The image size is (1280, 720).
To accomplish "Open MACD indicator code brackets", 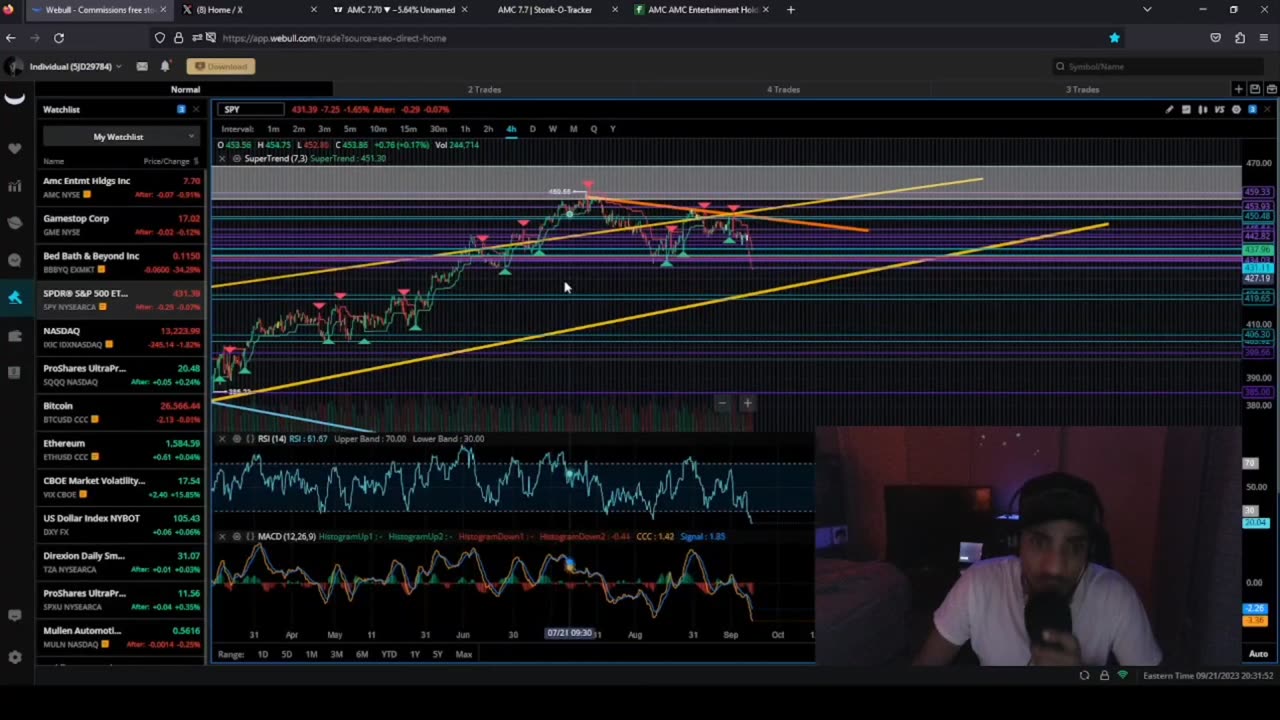I will tap(249, 536).
